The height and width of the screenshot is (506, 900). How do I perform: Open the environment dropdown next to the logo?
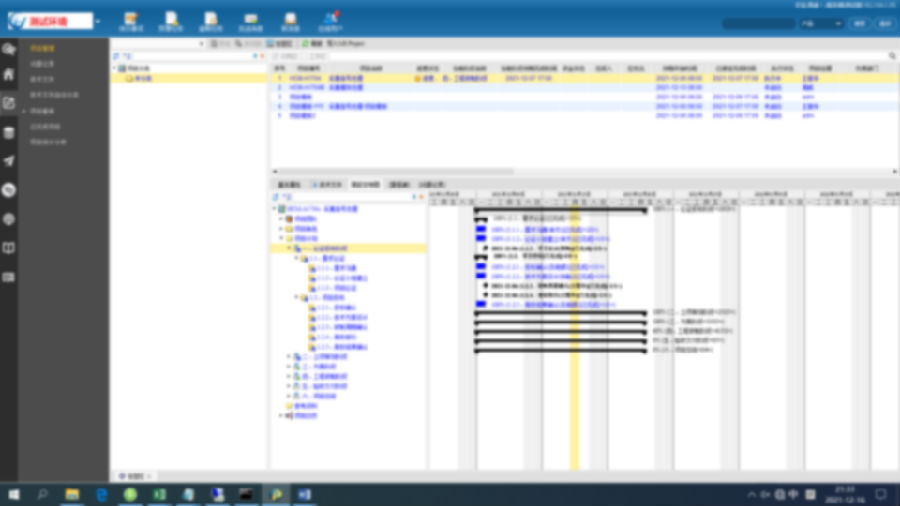click(x=98, y=22)
